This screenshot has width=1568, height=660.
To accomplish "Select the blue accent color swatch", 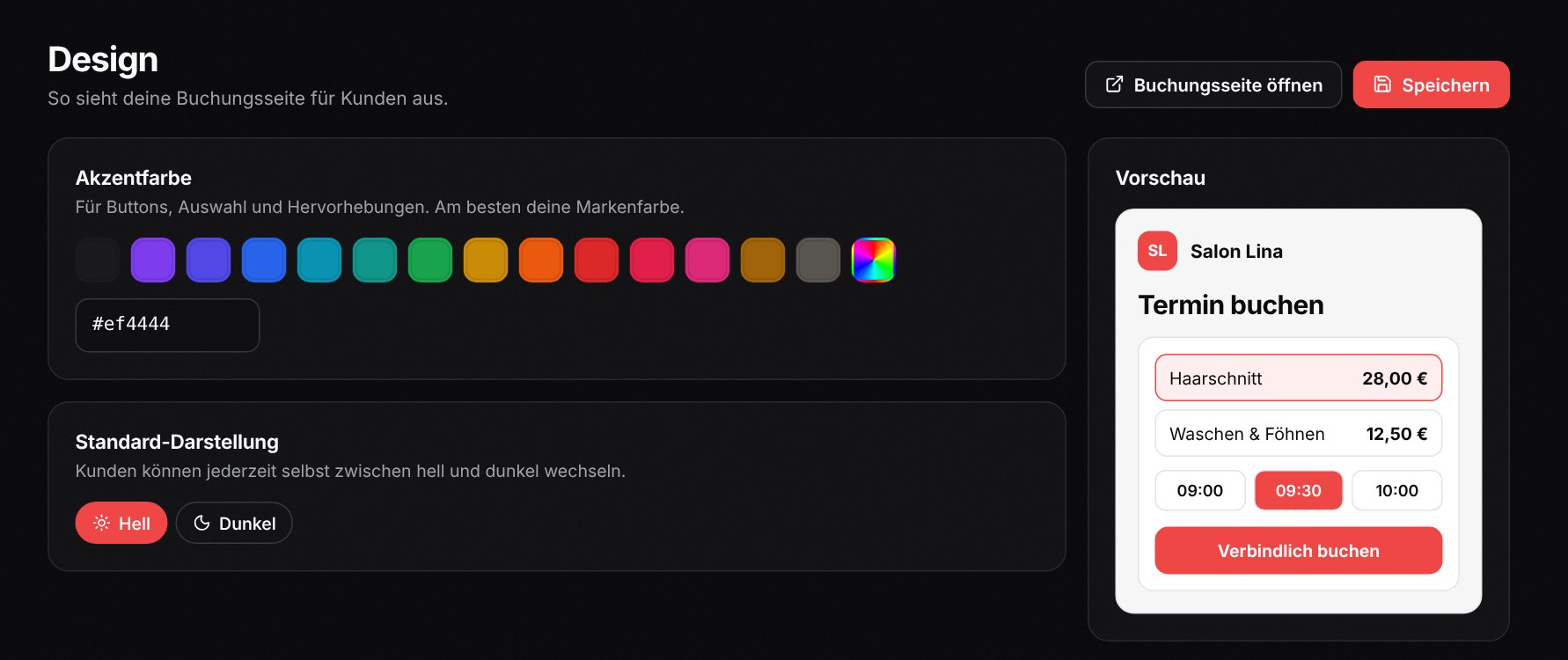I will point(264,260).
